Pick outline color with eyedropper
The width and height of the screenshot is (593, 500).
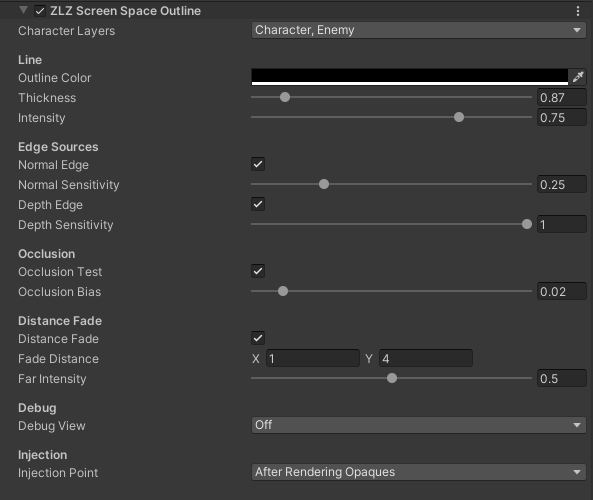coord(577,77)
